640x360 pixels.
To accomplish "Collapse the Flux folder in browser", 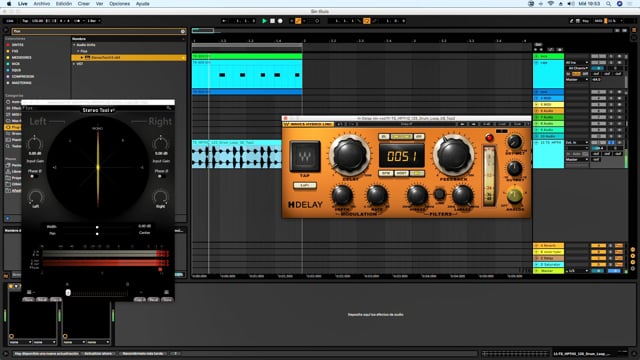I will 78,51.
